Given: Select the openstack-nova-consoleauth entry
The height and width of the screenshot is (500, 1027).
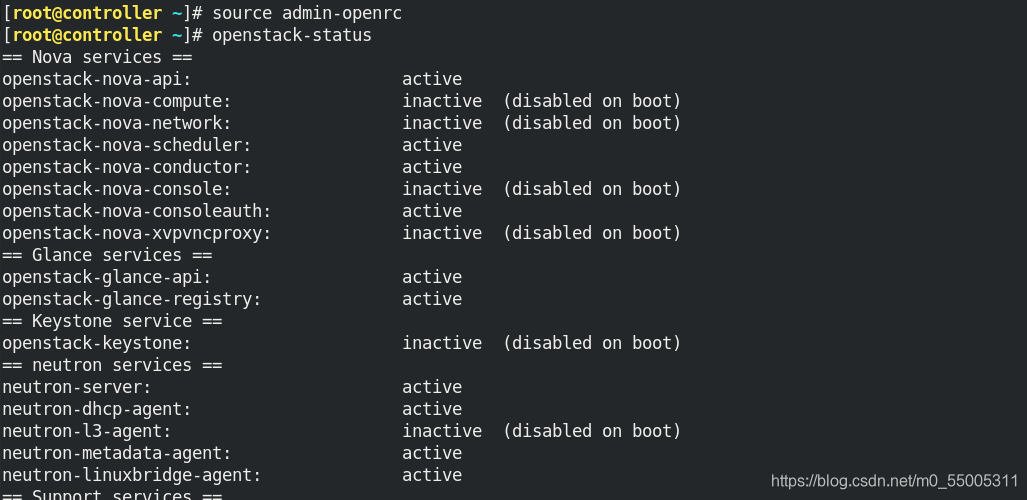Looking at the screenshot, I should click(x=232, y=212).
